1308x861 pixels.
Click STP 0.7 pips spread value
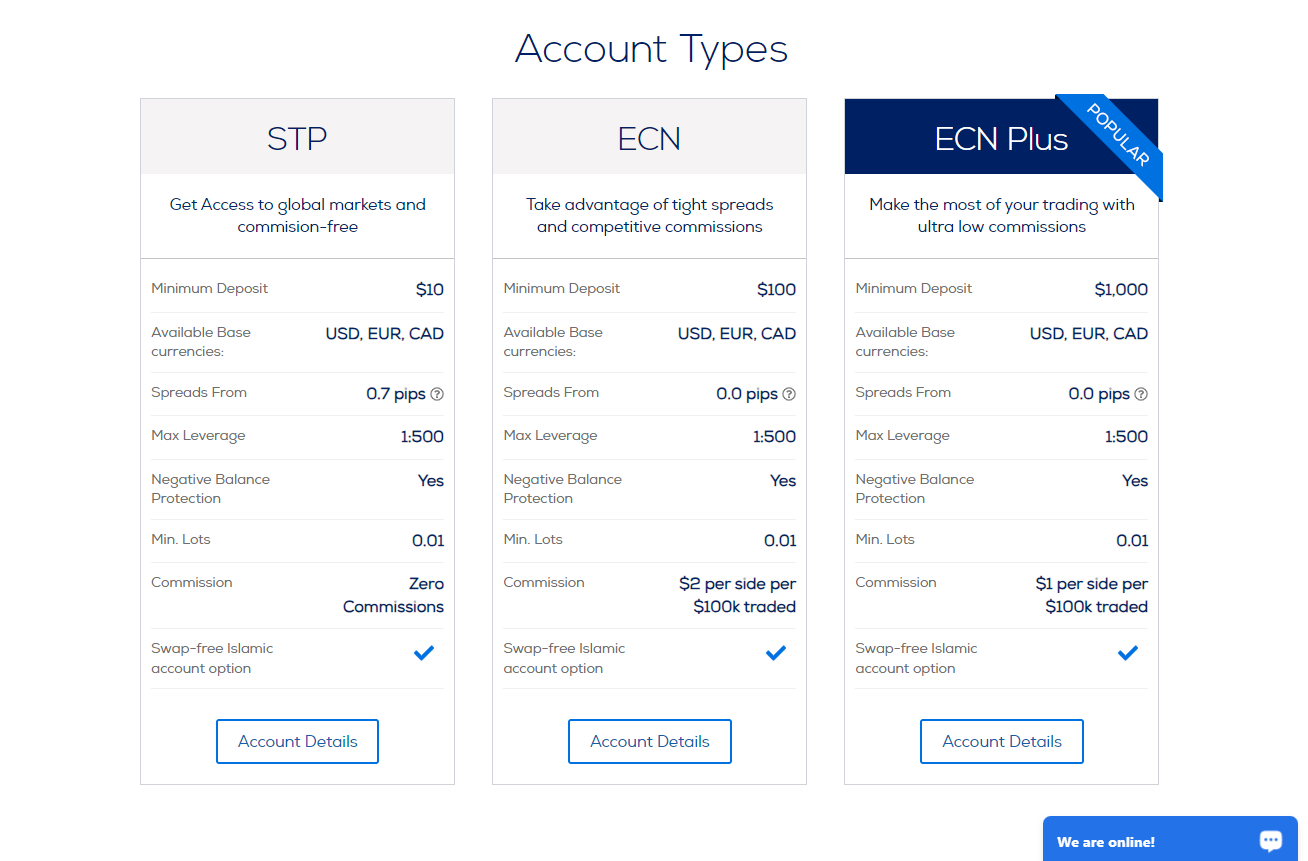[x=396, y=394]
